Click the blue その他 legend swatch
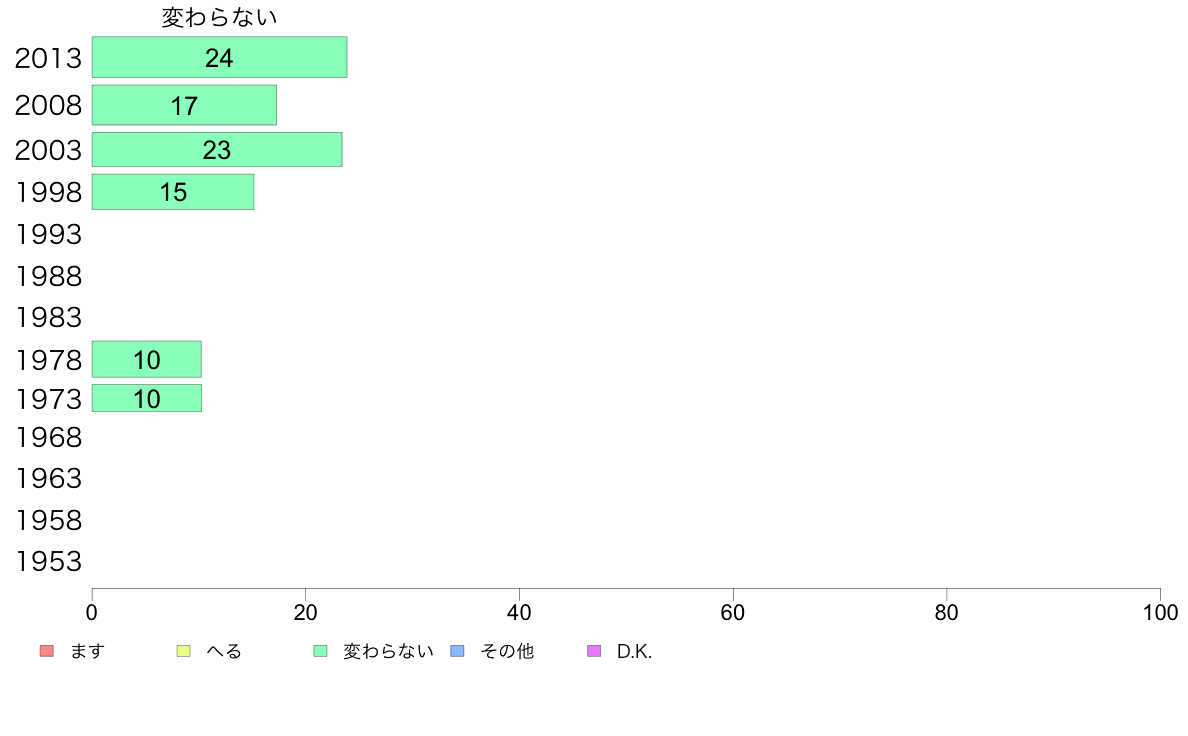This screenshot has width=1188, height=736. click(458, 651)
